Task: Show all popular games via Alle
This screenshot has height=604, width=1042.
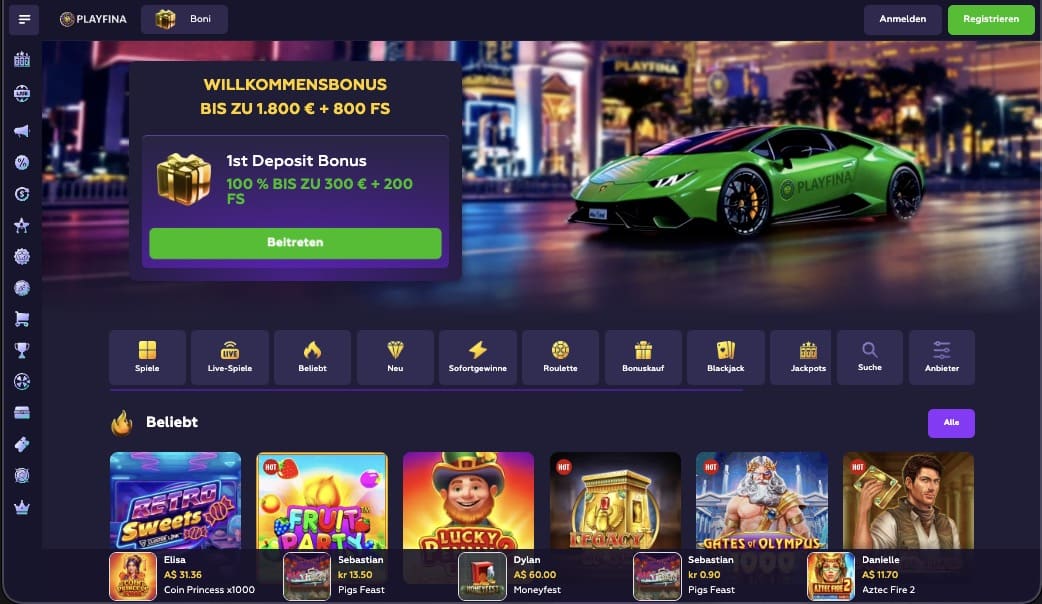Action: 951,423
